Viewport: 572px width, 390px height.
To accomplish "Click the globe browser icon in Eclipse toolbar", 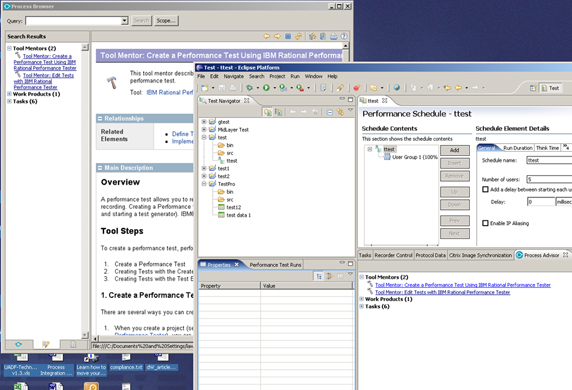I will (x=397, y=88).
